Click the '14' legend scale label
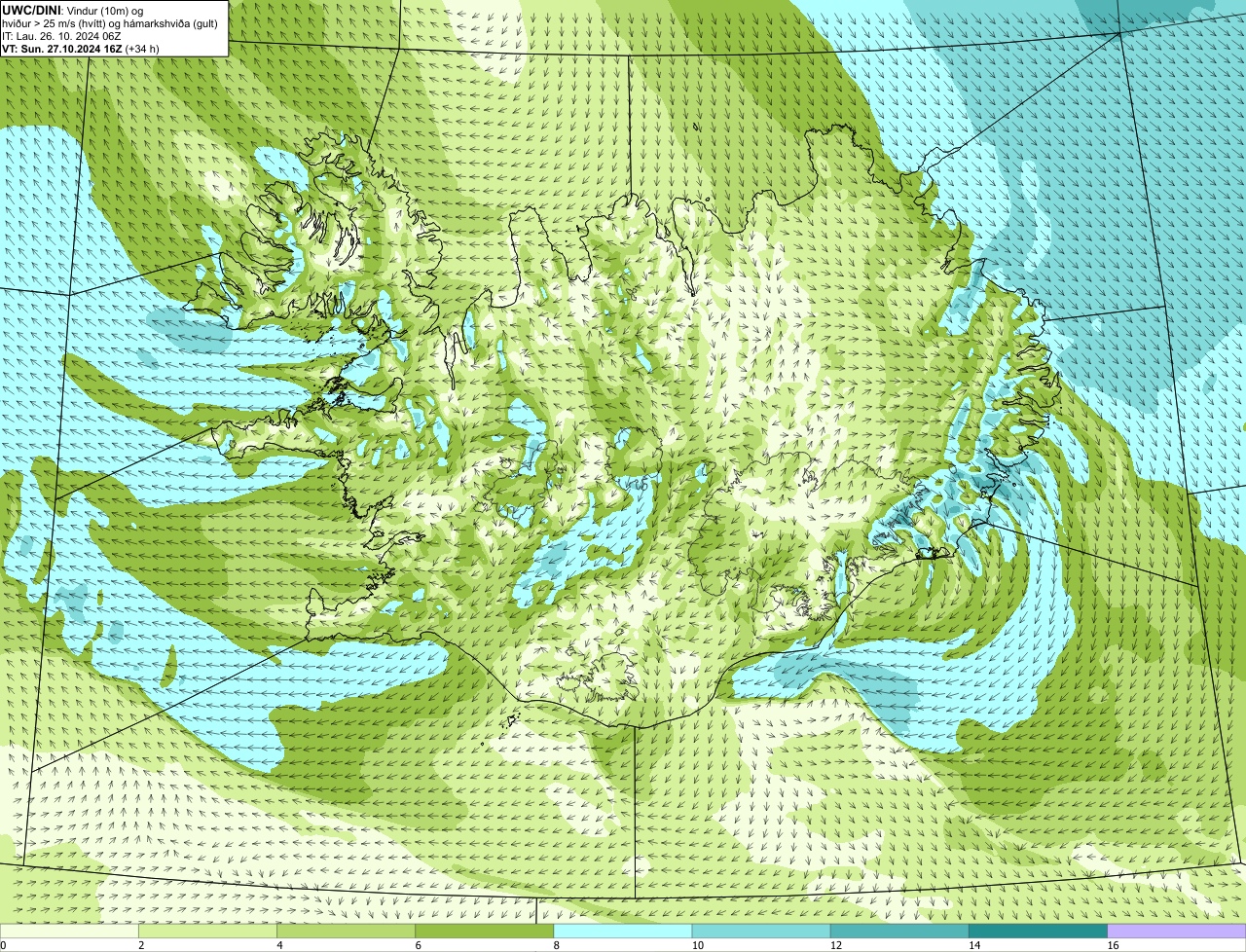 tap(974, 945)
